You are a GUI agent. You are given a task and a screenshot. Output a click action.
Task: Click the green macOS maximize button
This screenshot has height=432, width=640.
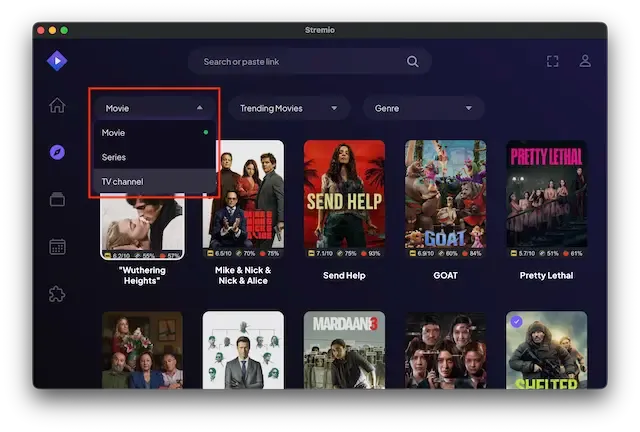point(64,30)
